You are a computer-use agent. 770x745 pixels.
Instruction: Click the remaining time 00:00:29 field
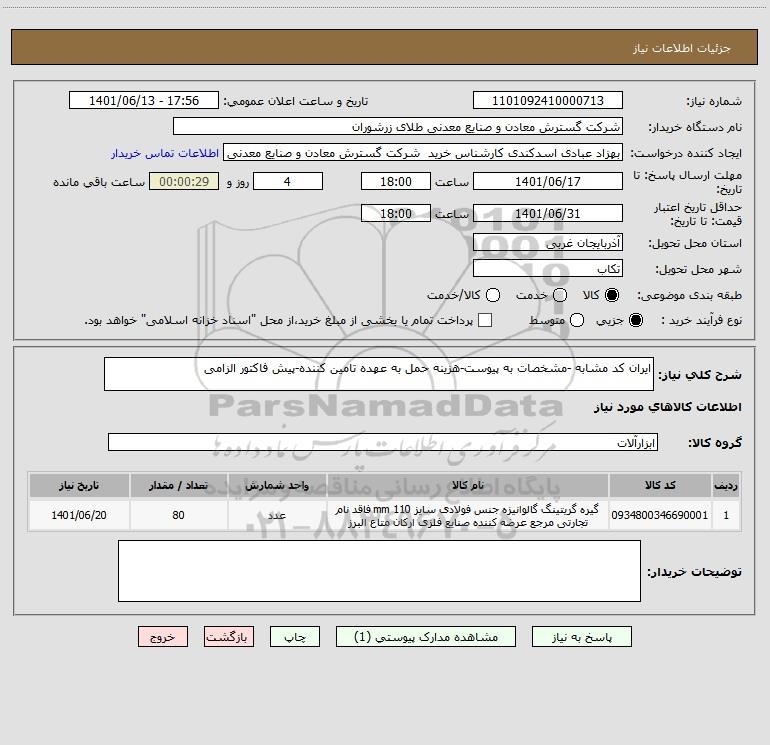tap(184, 182)
